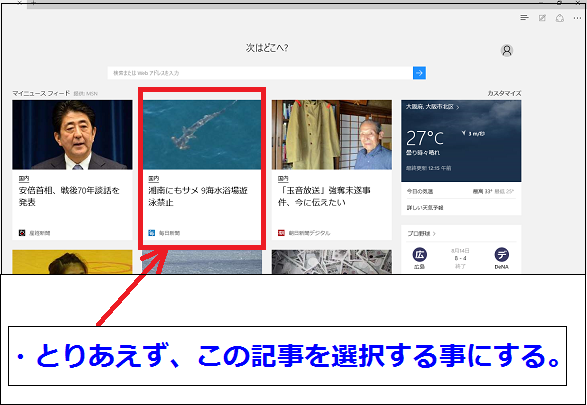Screen dimensions: 587x405
Task: Select the マイニュース フィード heading
Action: pyautogui.click(x=41, y=93)
